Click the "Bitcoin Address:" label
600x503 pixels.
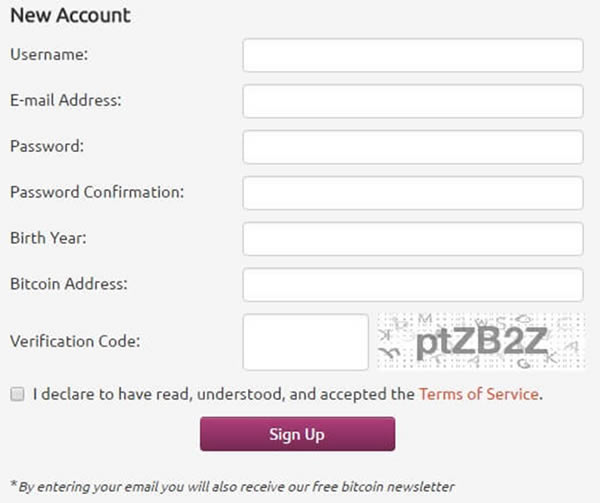point(66,284)
